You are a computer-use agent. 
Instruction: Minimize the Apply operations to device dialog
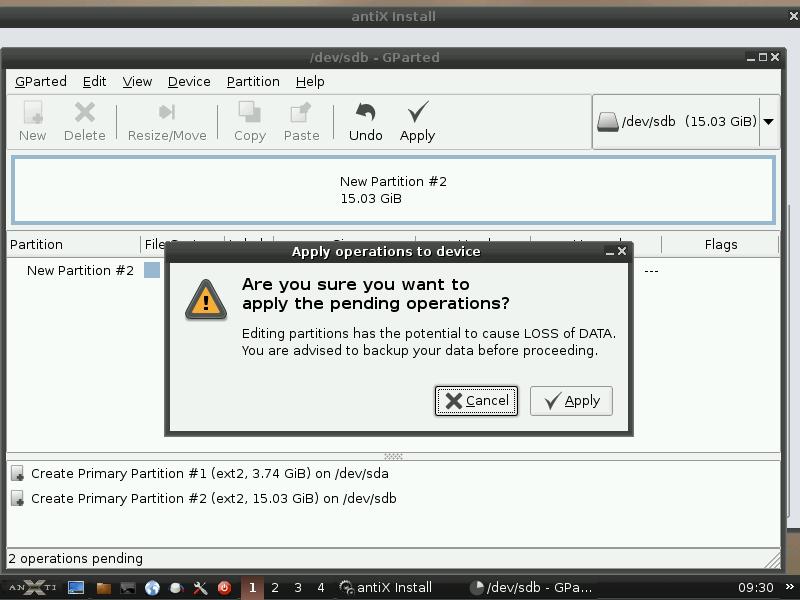coord(610,252)
